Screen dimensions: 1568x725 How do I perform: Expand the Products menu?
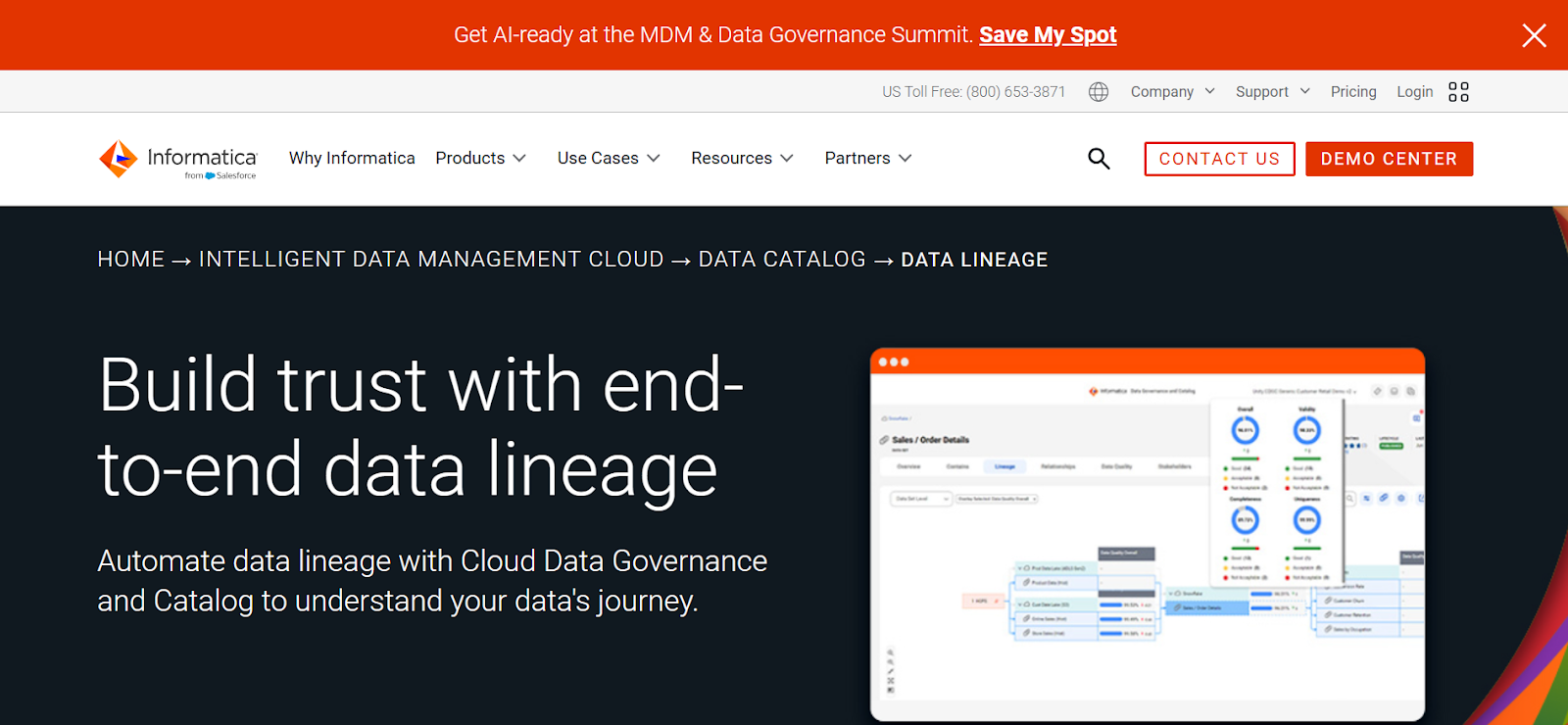[480, 158]
